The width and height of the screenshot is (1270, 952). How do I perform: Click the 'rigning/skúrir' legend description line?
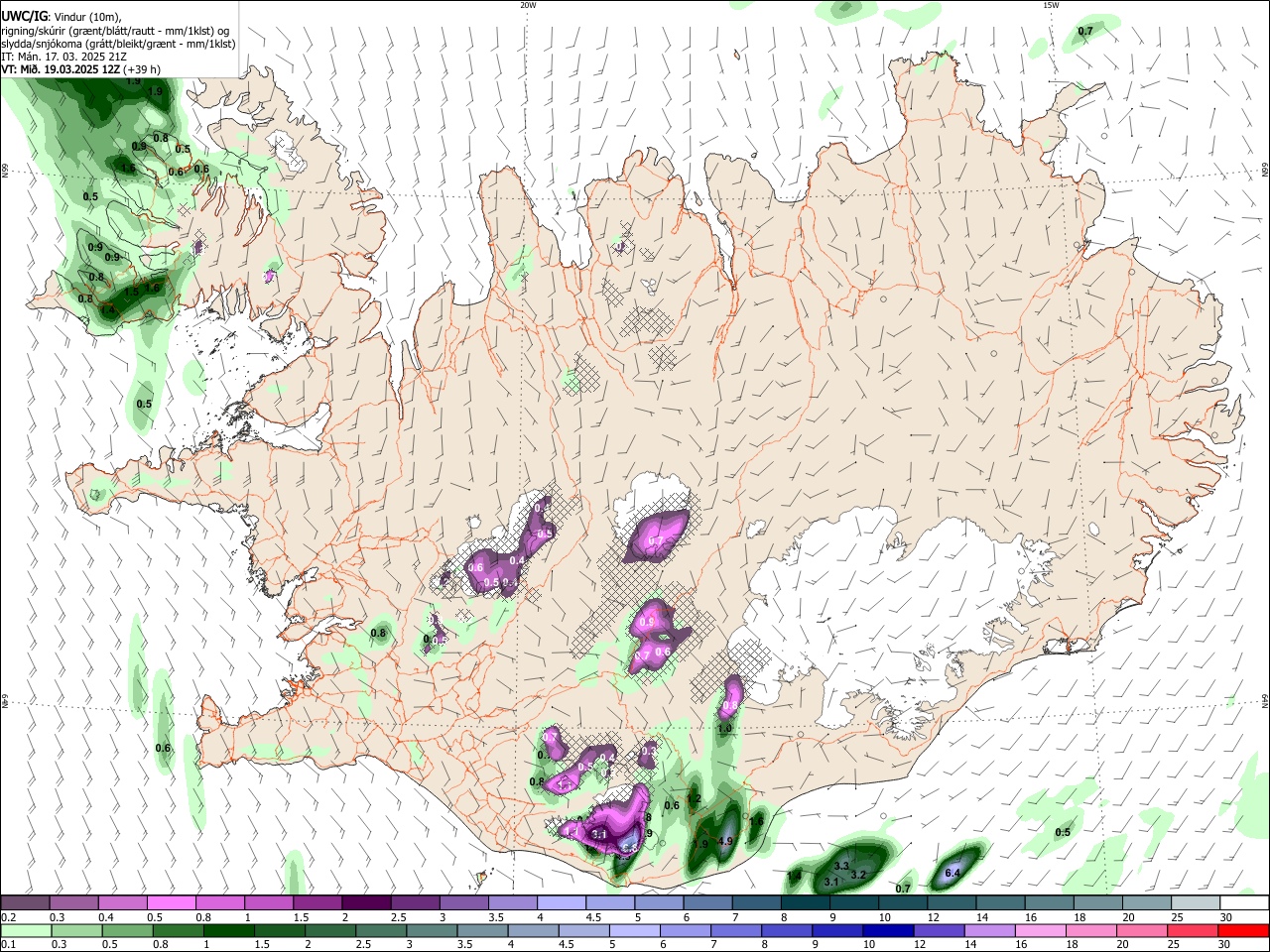click(115, 30)
